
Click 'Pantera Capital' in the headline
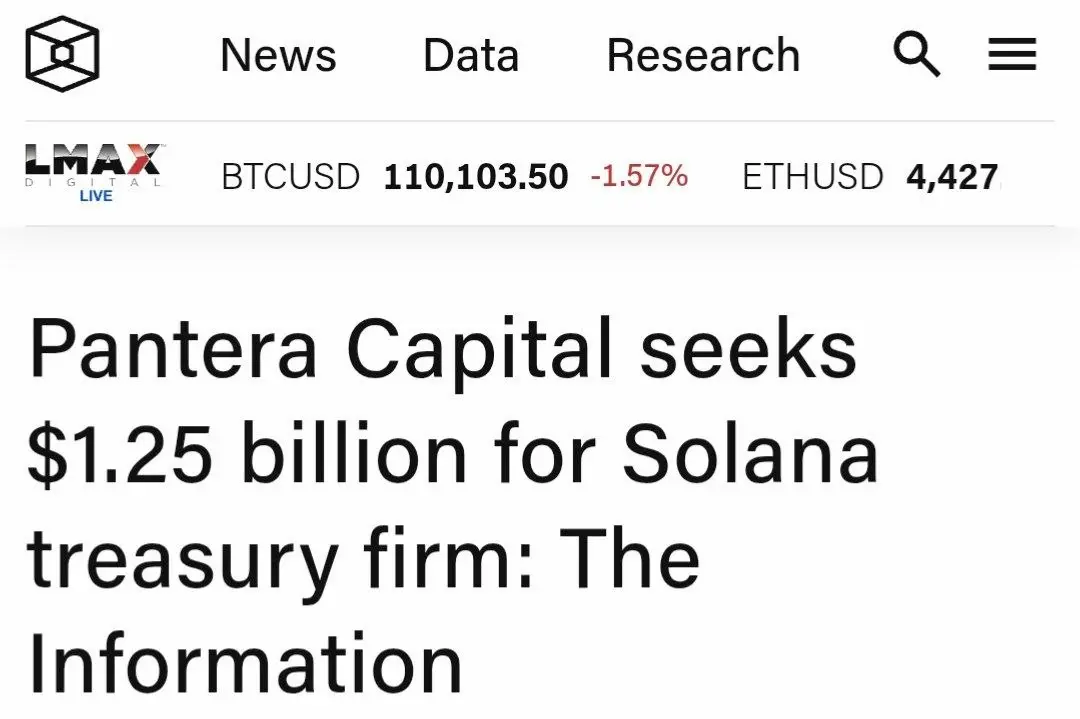(x=320, y=348)
